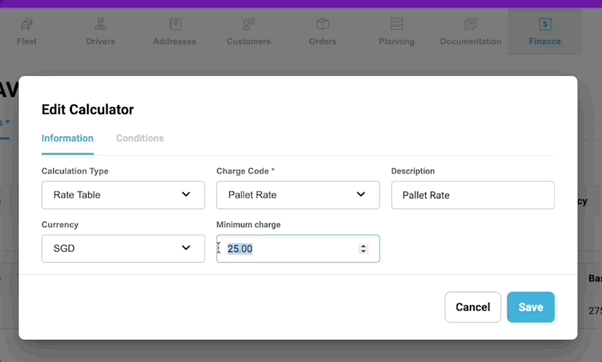Click the Description input field
The width and height of the screenshot is (602, 362).
473,195
